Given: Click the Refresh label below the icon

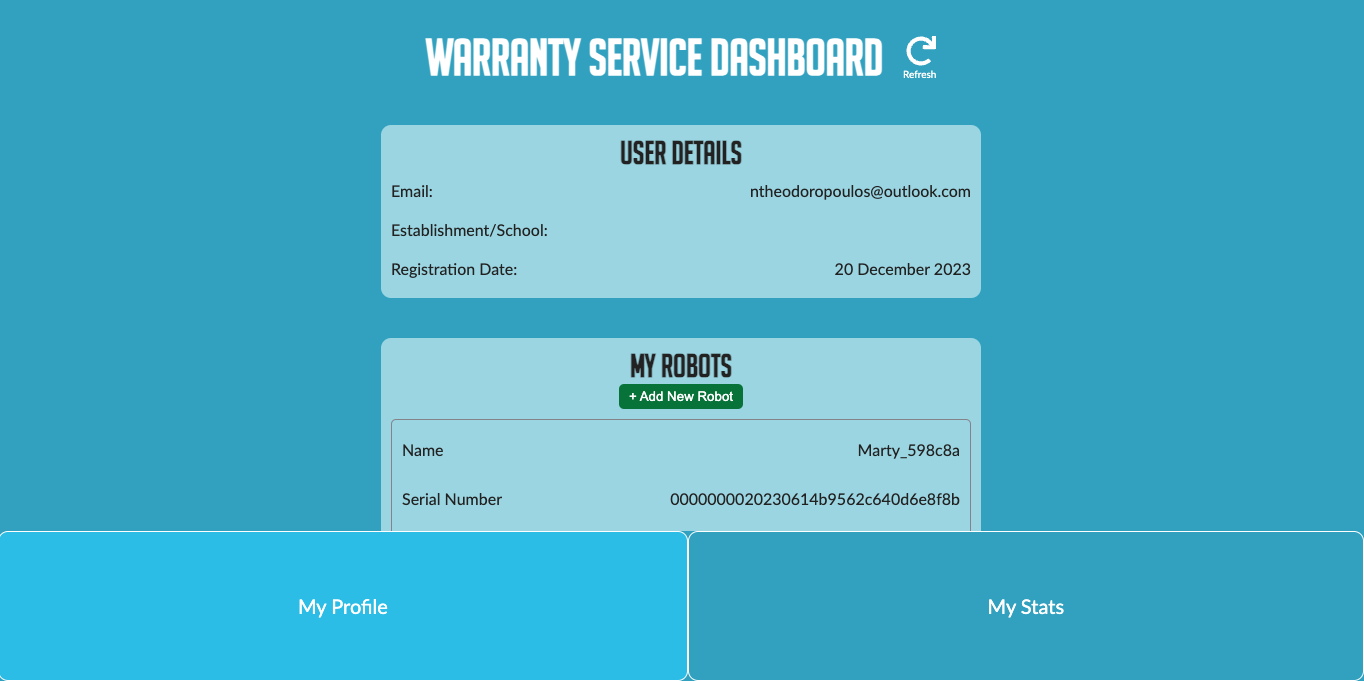Looking at the screenshot, I should click(x=919, y=73).
